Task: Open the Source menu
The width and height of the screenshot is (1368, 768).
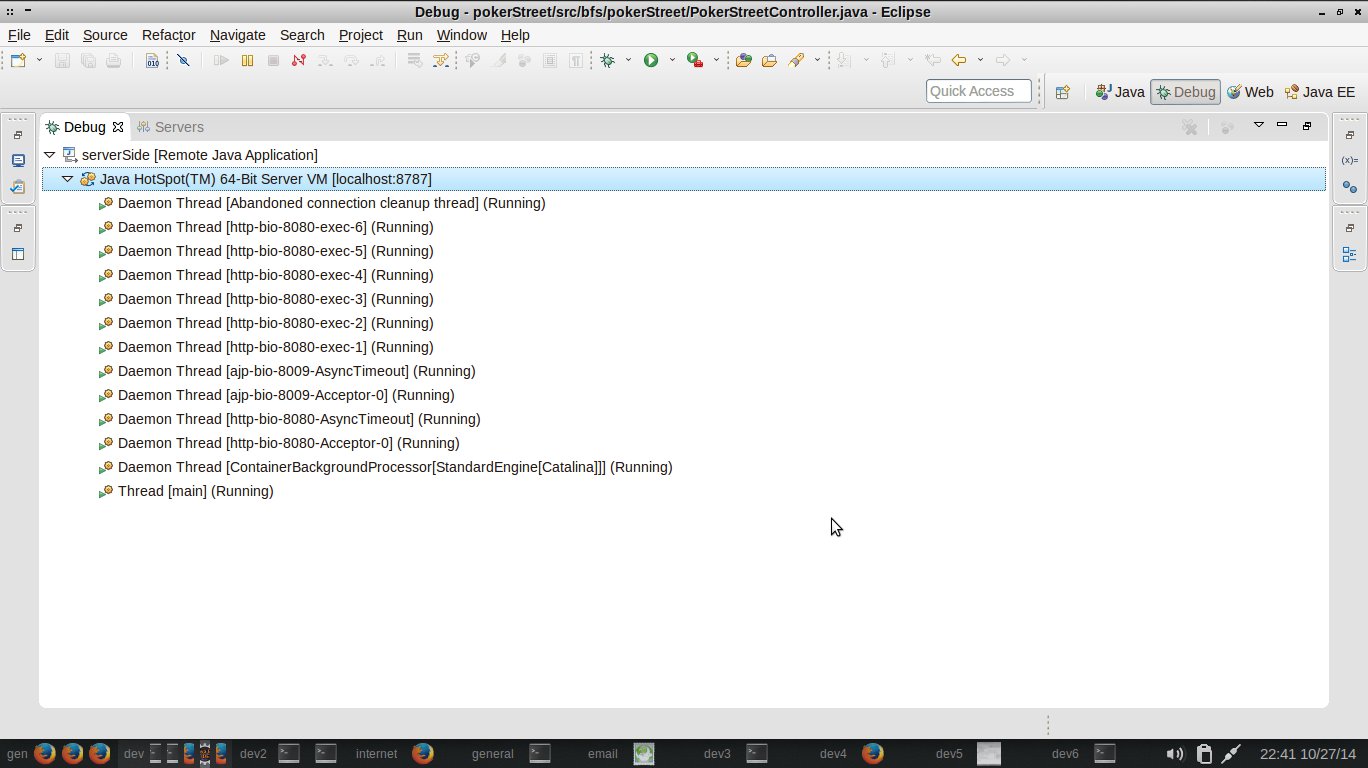Action: coord(105,35)
